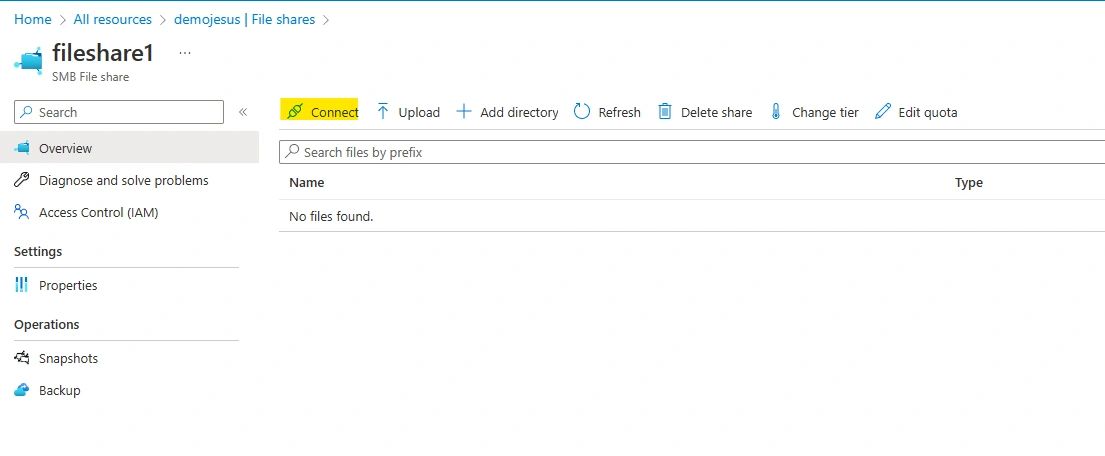Open Snapshots under Operations
Screen dimensions: 1105x456
pyautogui.click(x=68, y=358)
